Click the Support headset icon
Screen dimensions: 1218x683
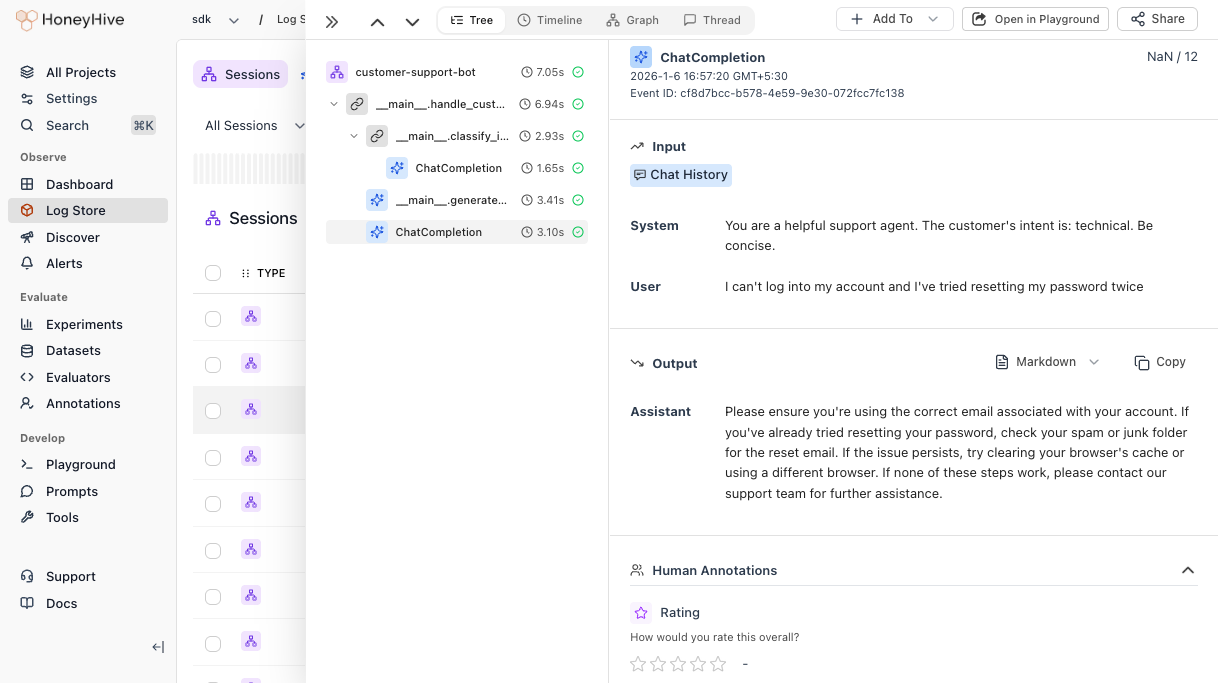click(27, 576)
